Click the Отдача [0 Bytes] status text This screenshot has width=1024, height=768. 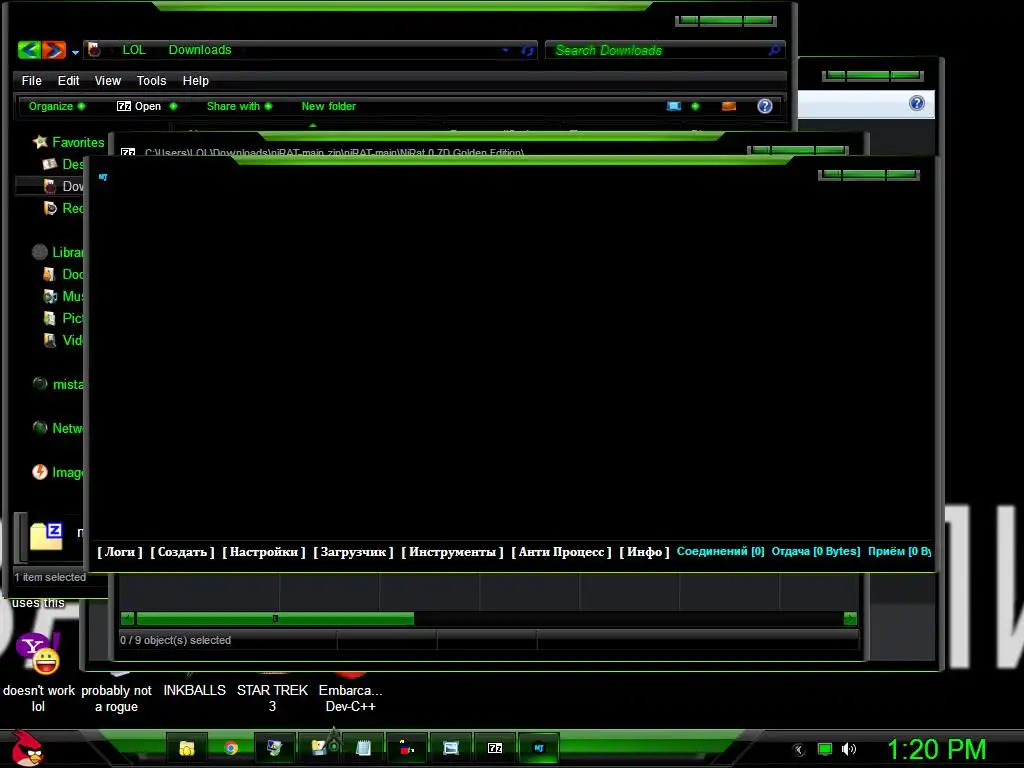point(816,551)
